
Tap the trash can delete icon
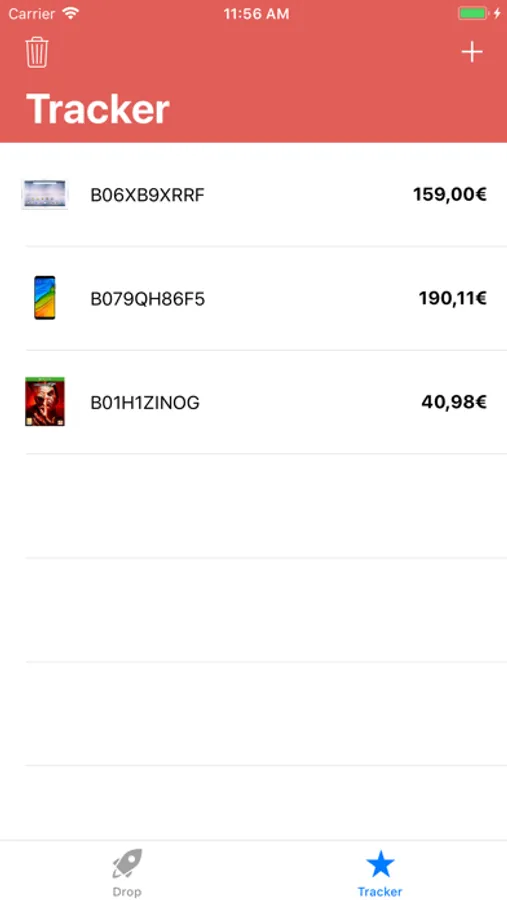pyautogui.click(x=37, y=52)
